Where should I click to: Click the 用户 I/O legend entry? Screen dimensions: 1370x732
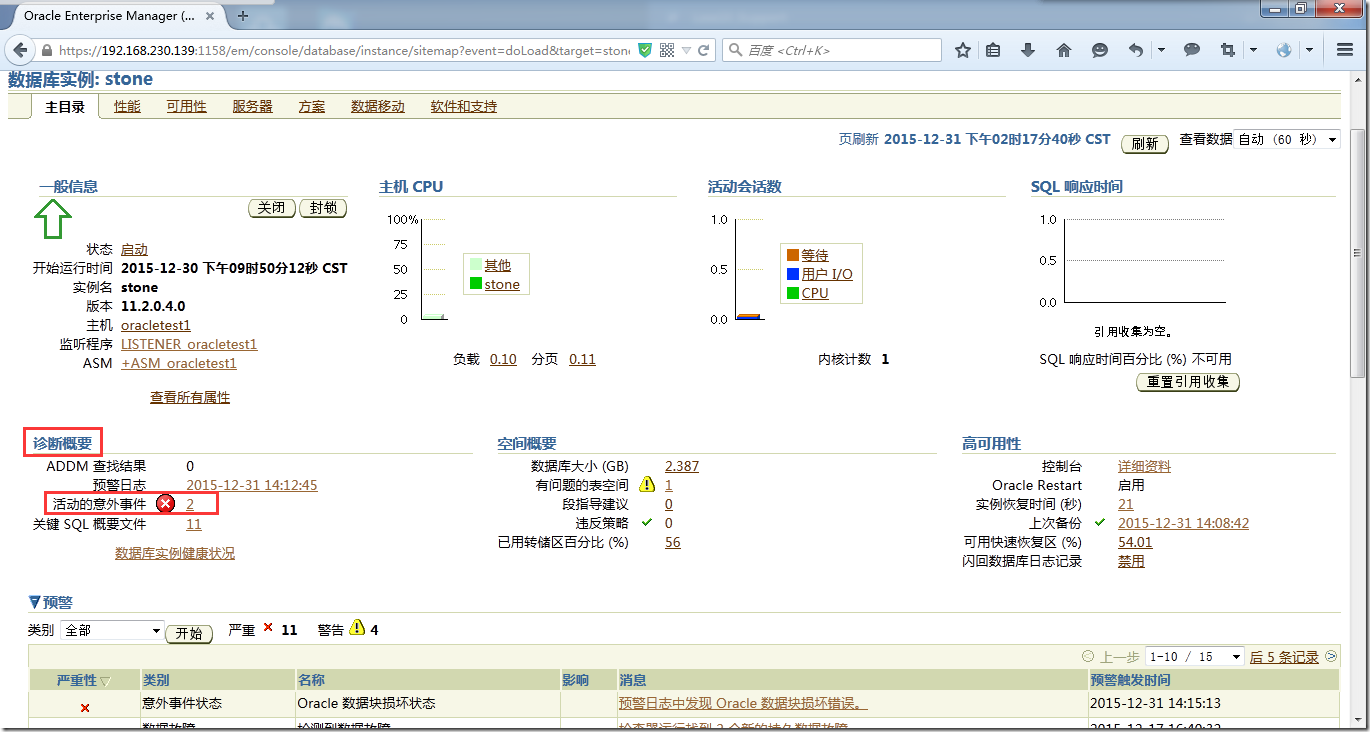(827, 274)
